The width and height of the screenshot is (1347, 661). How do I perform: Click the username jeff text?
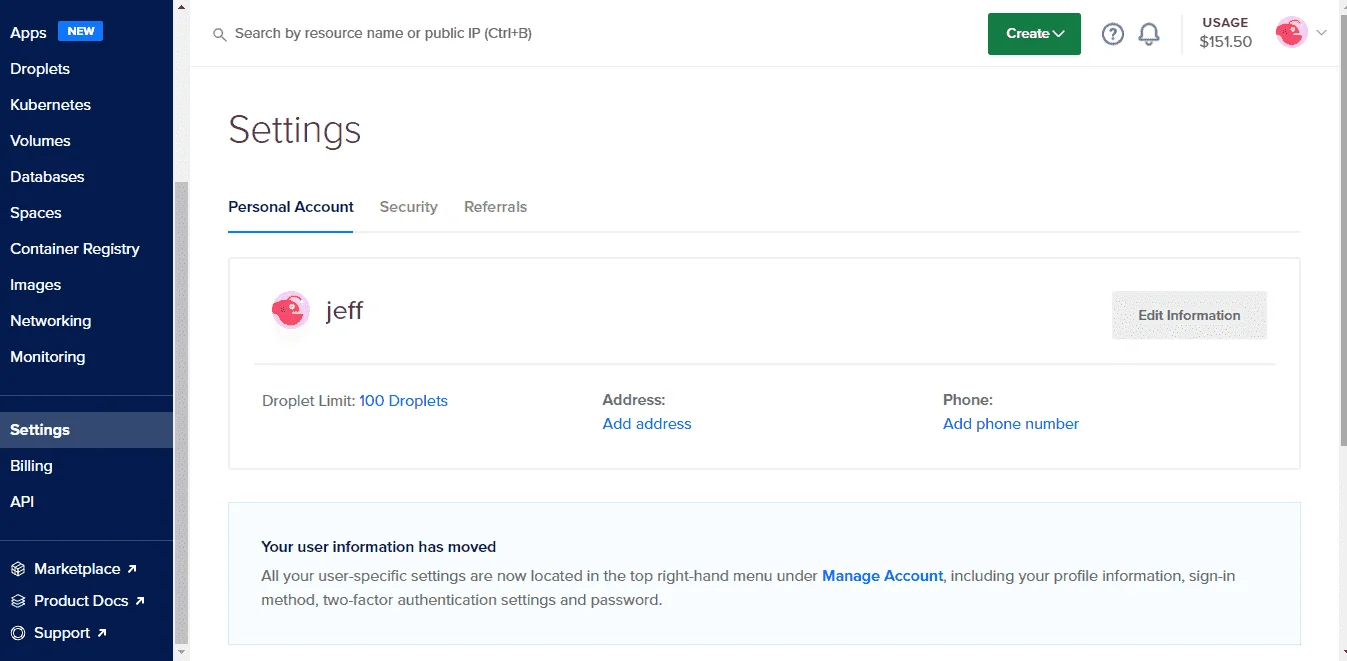click(x=344, y=311)
